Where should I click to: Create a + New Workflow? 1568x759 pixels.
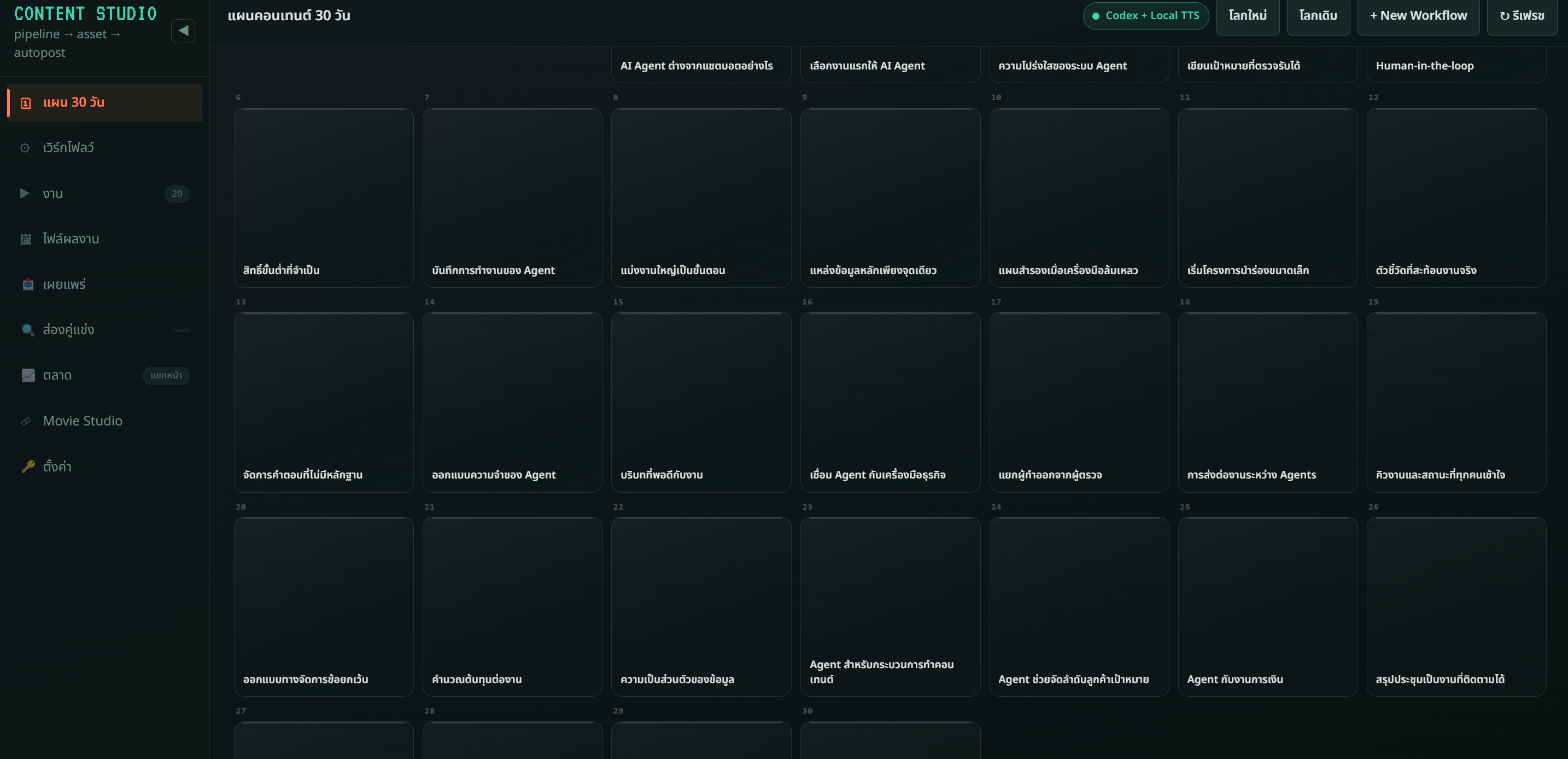pos(1418,16)
